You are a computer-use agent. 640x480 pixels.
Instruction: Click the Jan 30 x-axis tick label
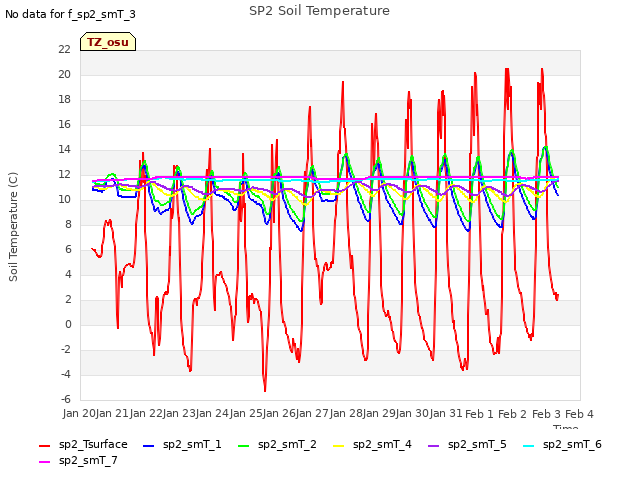click(413, 413)
